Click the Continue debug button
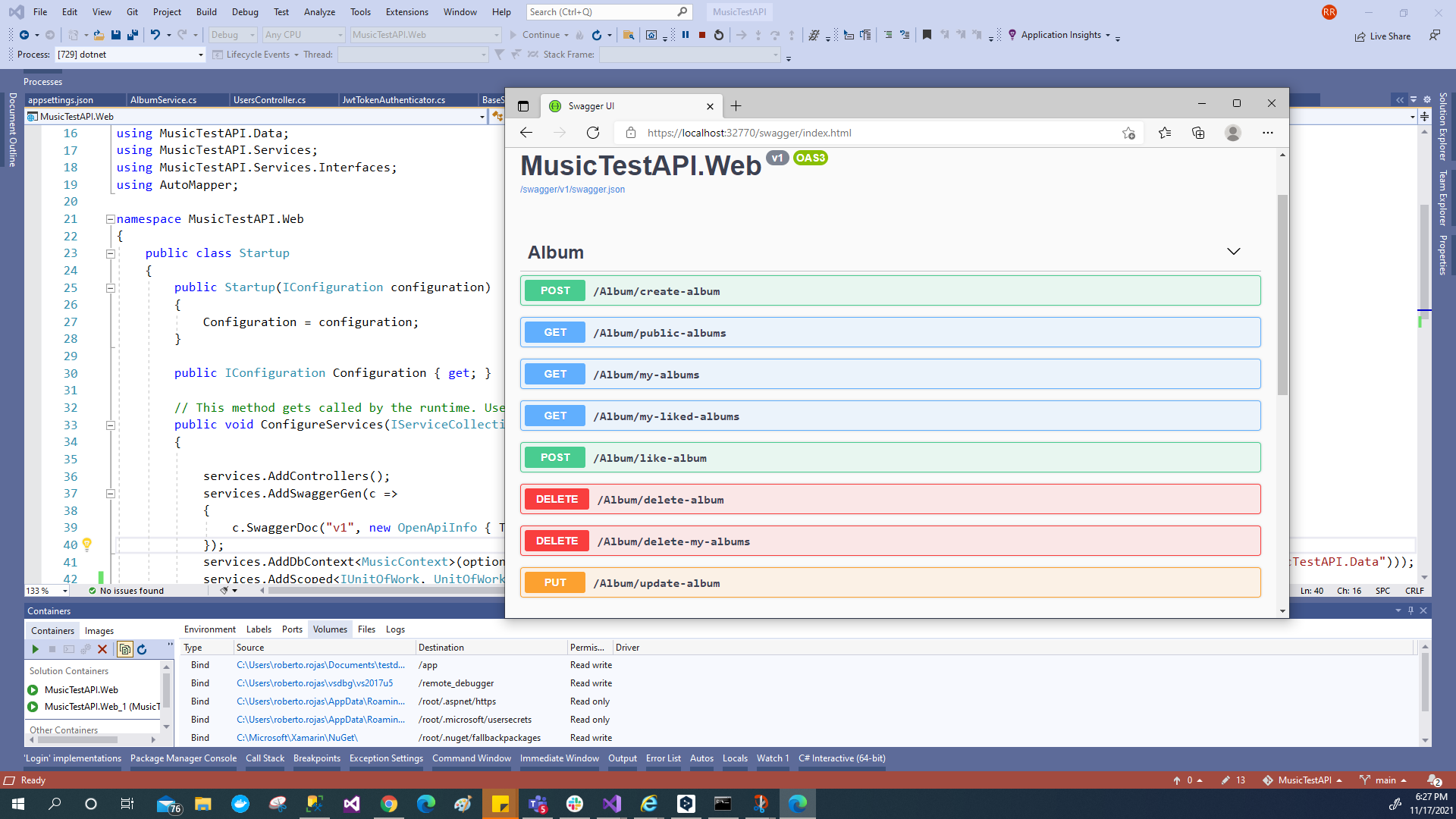The image size is (1456, 819). [535, 35]
